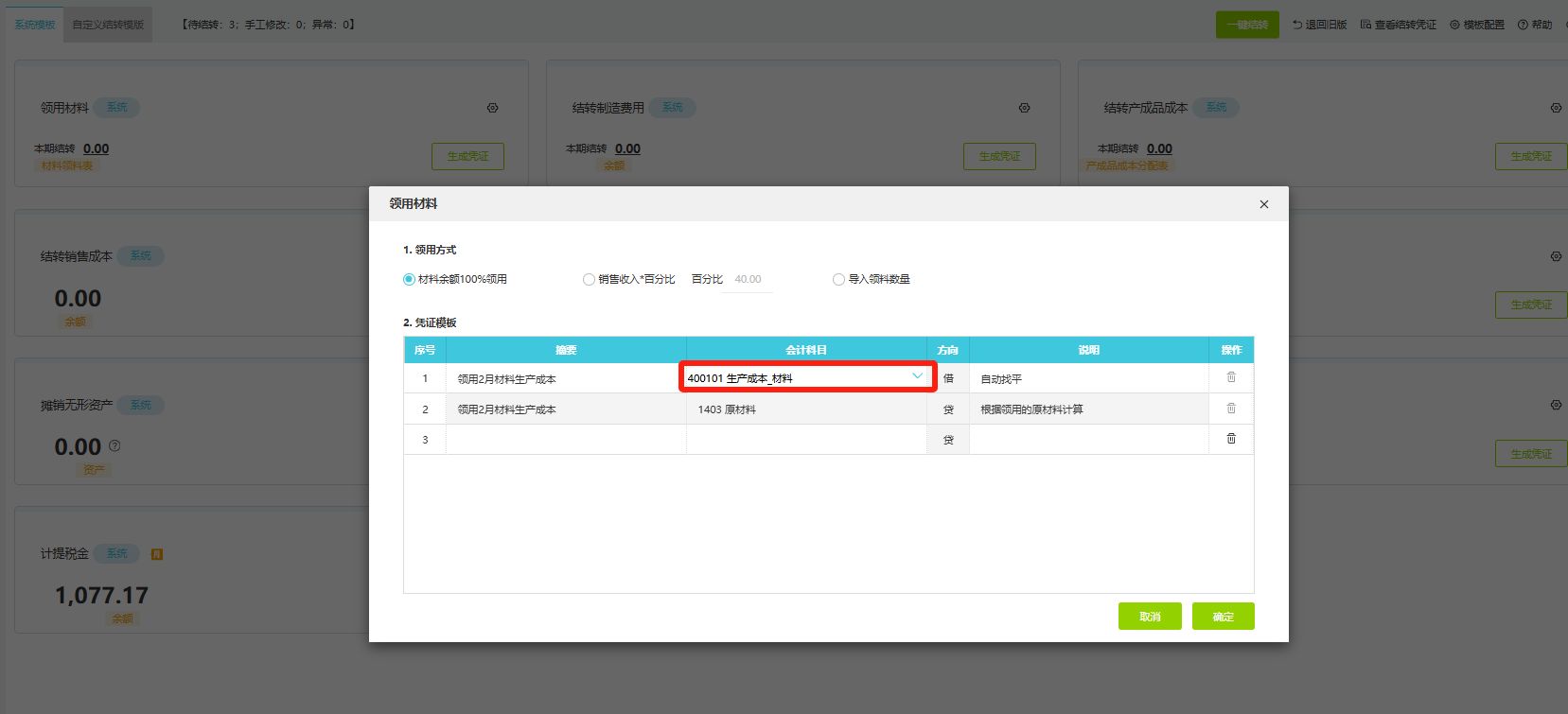Image resolution: width=1568 pixels, height=714 pixels.
Task: Click 生成凭证 on 领用材料 card
Action: 468,156
